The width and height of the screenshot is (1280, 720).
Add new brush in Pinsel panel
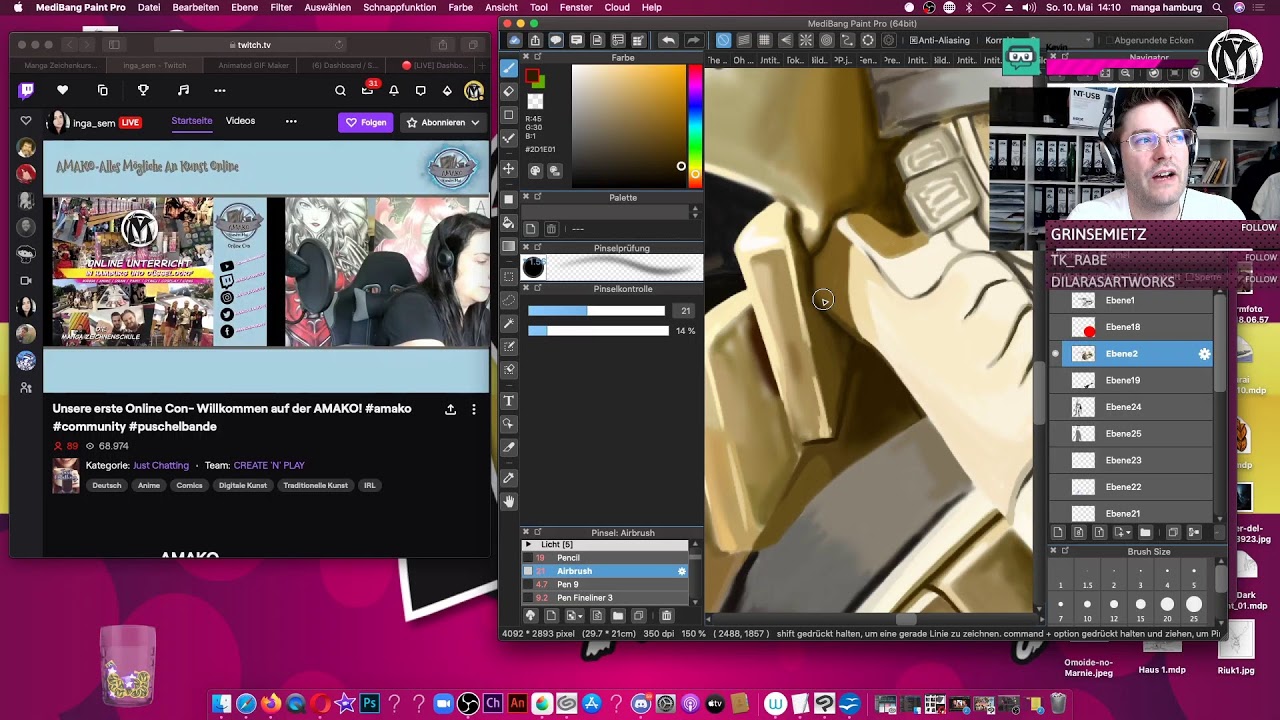(x=551, y=616)
